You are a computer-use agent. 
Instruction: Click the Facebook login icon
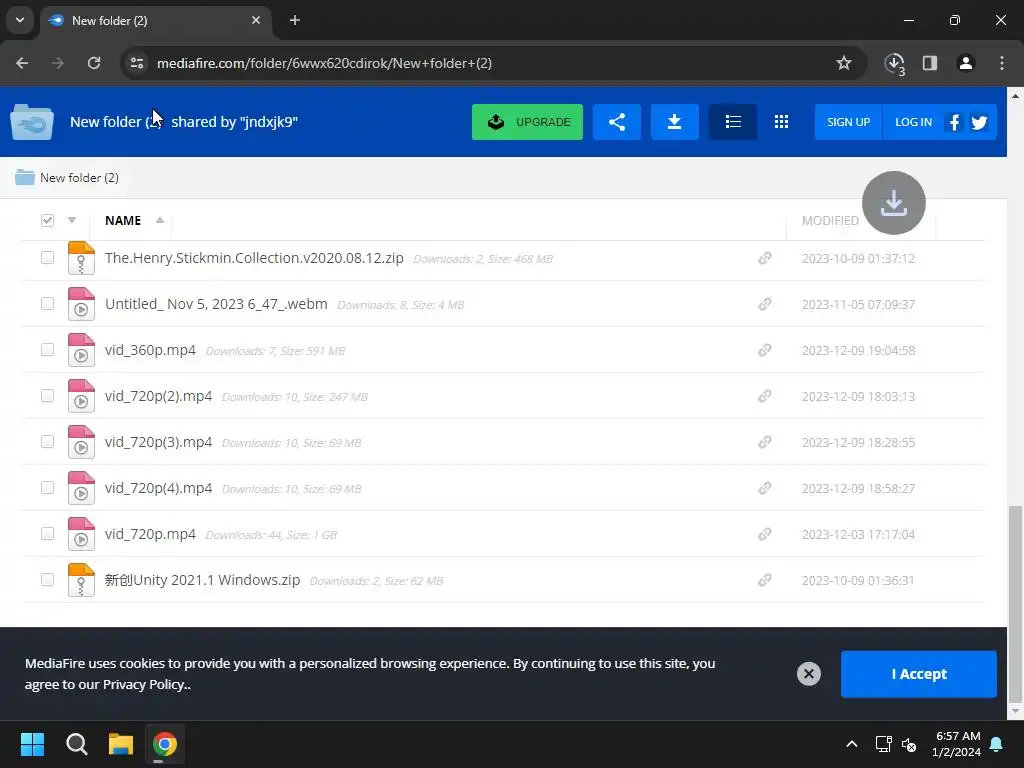click(x=954, y=122)
